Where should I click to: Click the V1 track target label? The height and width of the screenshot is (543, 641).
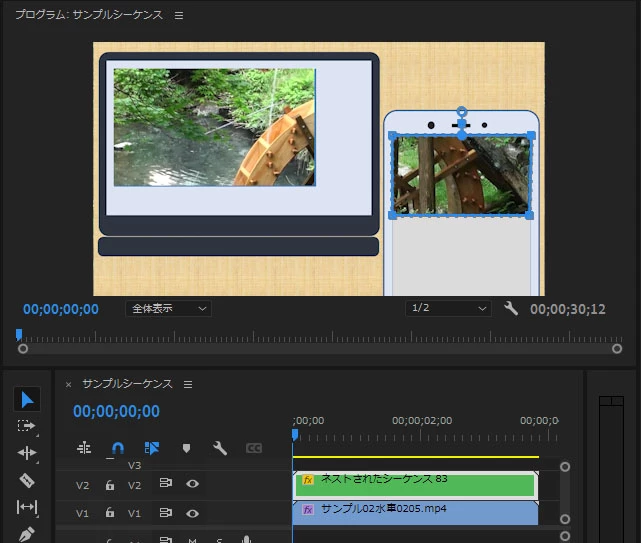point(134,513)
